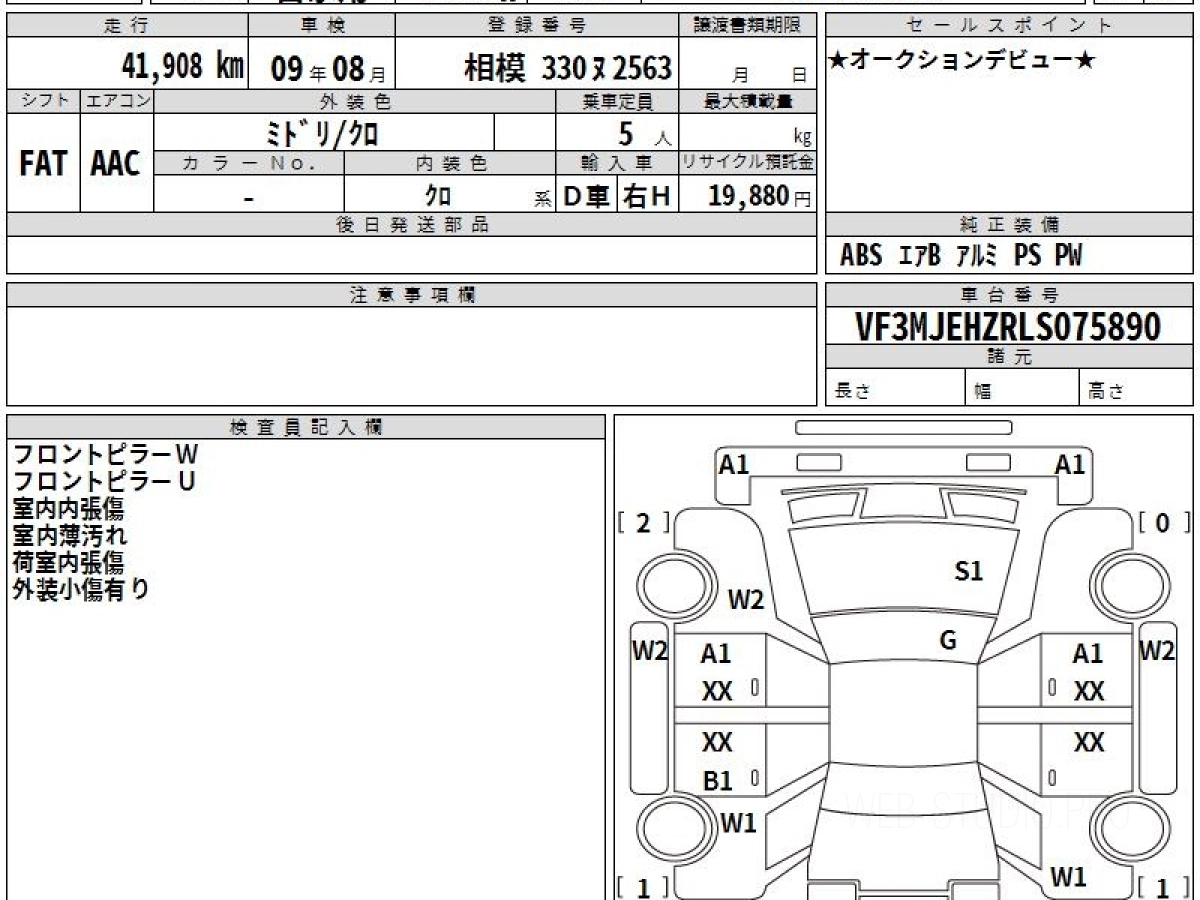Click the chassis number VF3MJEHZRLS075890
The width and height of the screenshot is (1200, 900).
(1008, 327)
